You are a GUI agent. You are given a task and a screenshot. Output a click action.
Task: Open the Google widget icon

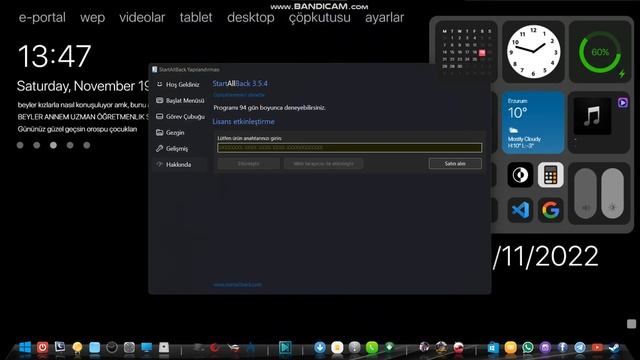[x=550, y=210]
